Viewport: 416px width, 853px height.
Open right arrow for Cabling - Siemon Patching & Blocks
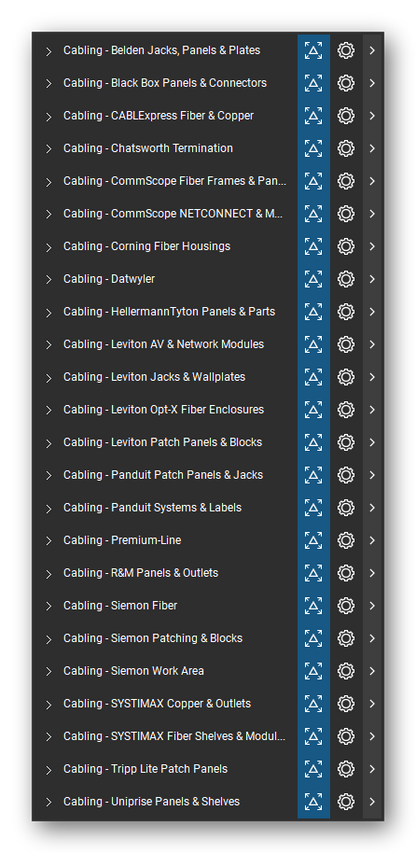pyautogui.click(x=372, y=638)
